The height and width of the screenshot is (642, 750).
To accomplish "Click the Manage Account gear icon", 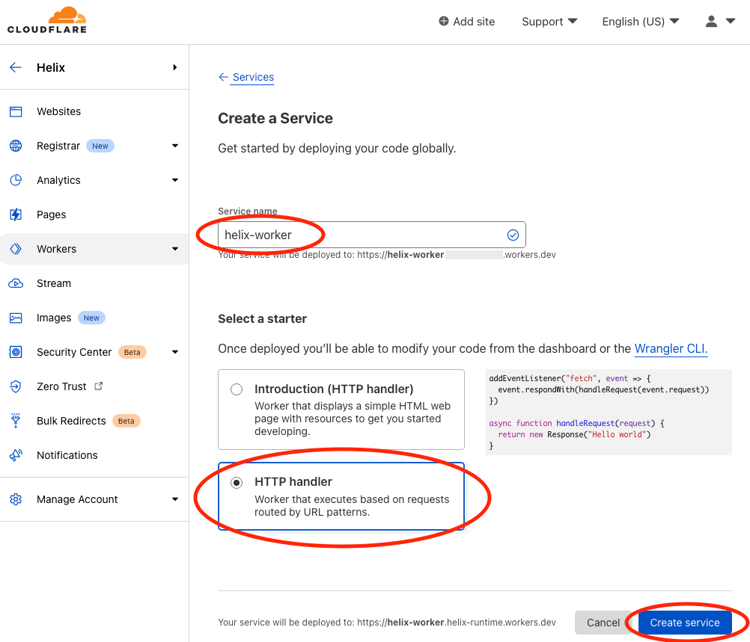I will 16,499.
